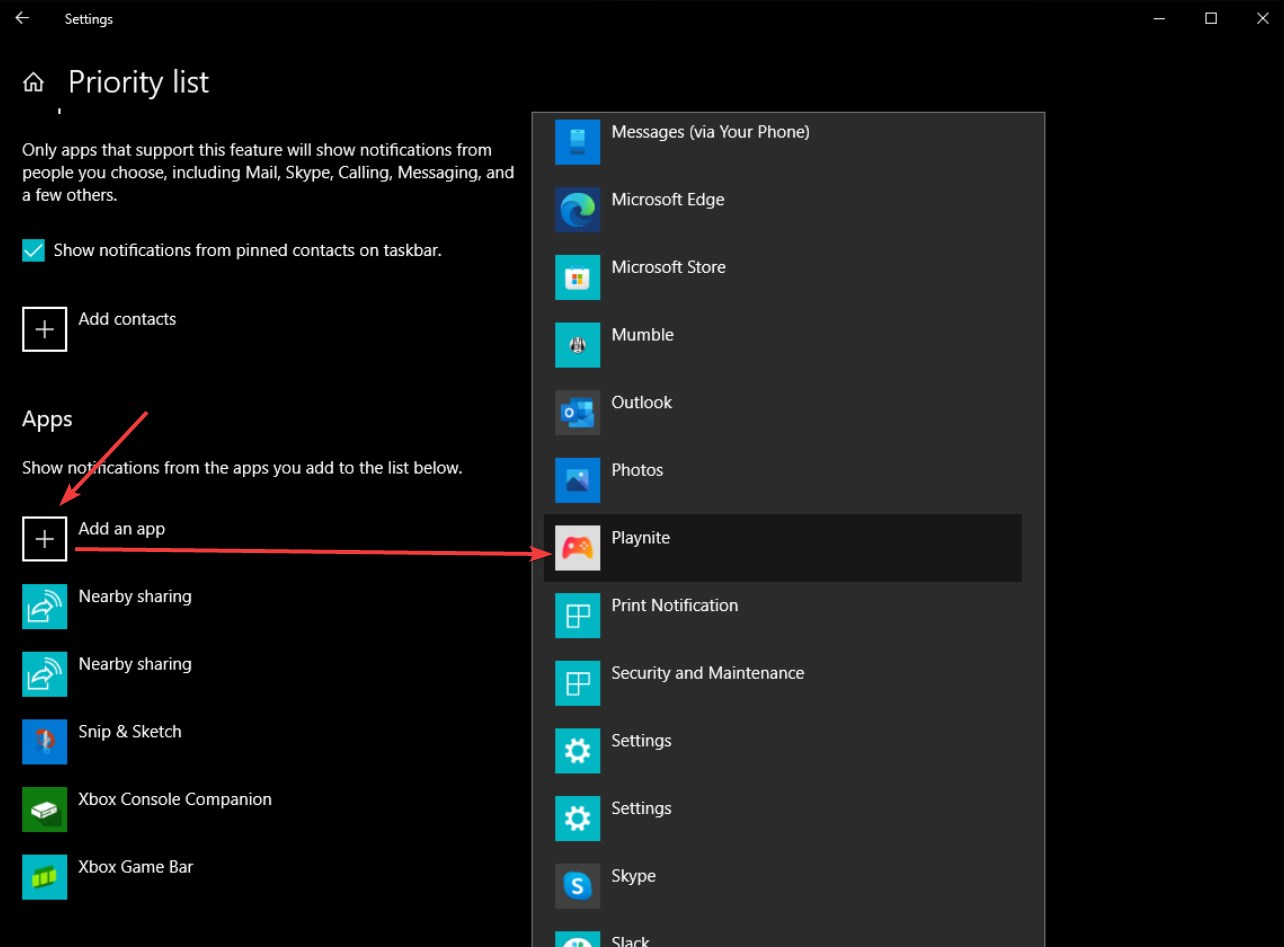1284x947 pixels.
Task: Click the Xbox Game Bar icon
Action: coord(45,877)
